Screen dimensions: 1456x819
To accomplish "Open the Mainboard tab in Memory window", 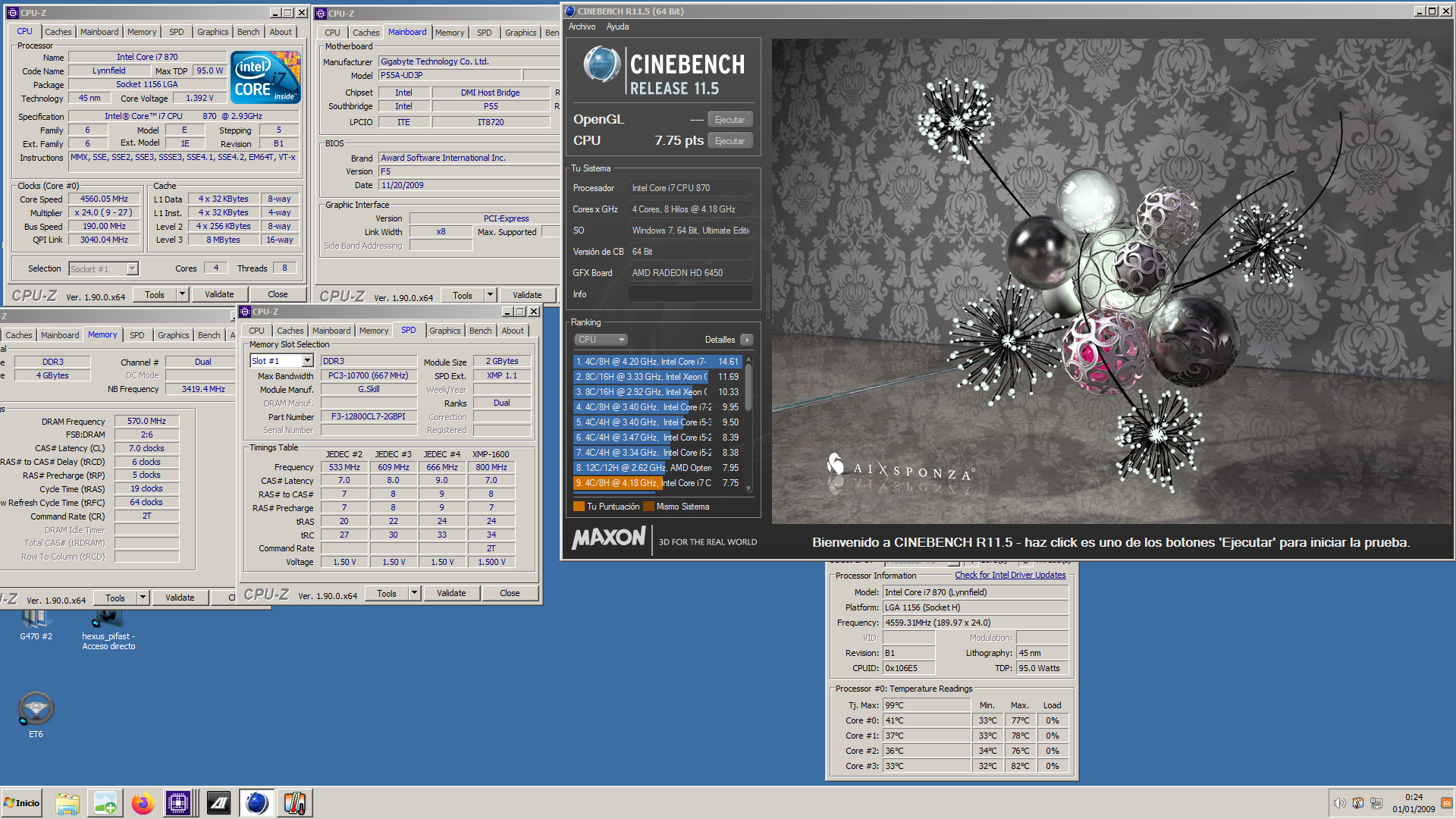I will (x=60, y=335).
